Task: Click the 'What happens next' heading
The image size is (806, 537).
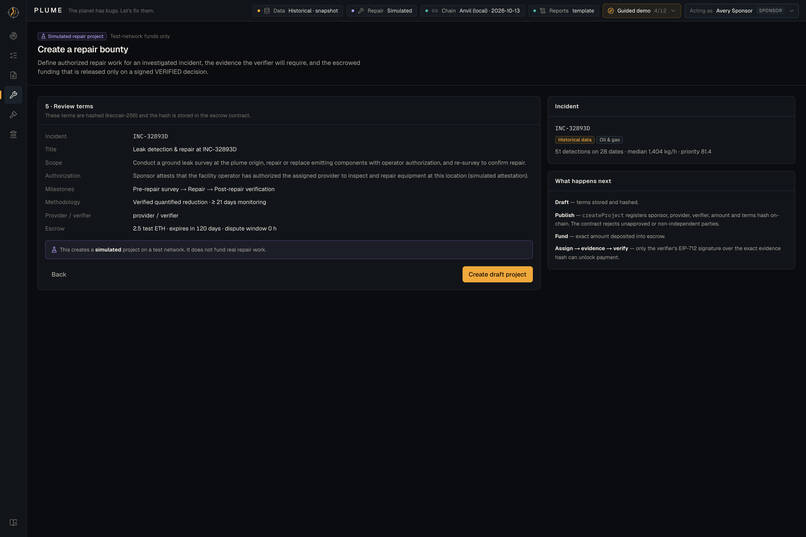Action: pyautogui.click(x=582, y=181)
